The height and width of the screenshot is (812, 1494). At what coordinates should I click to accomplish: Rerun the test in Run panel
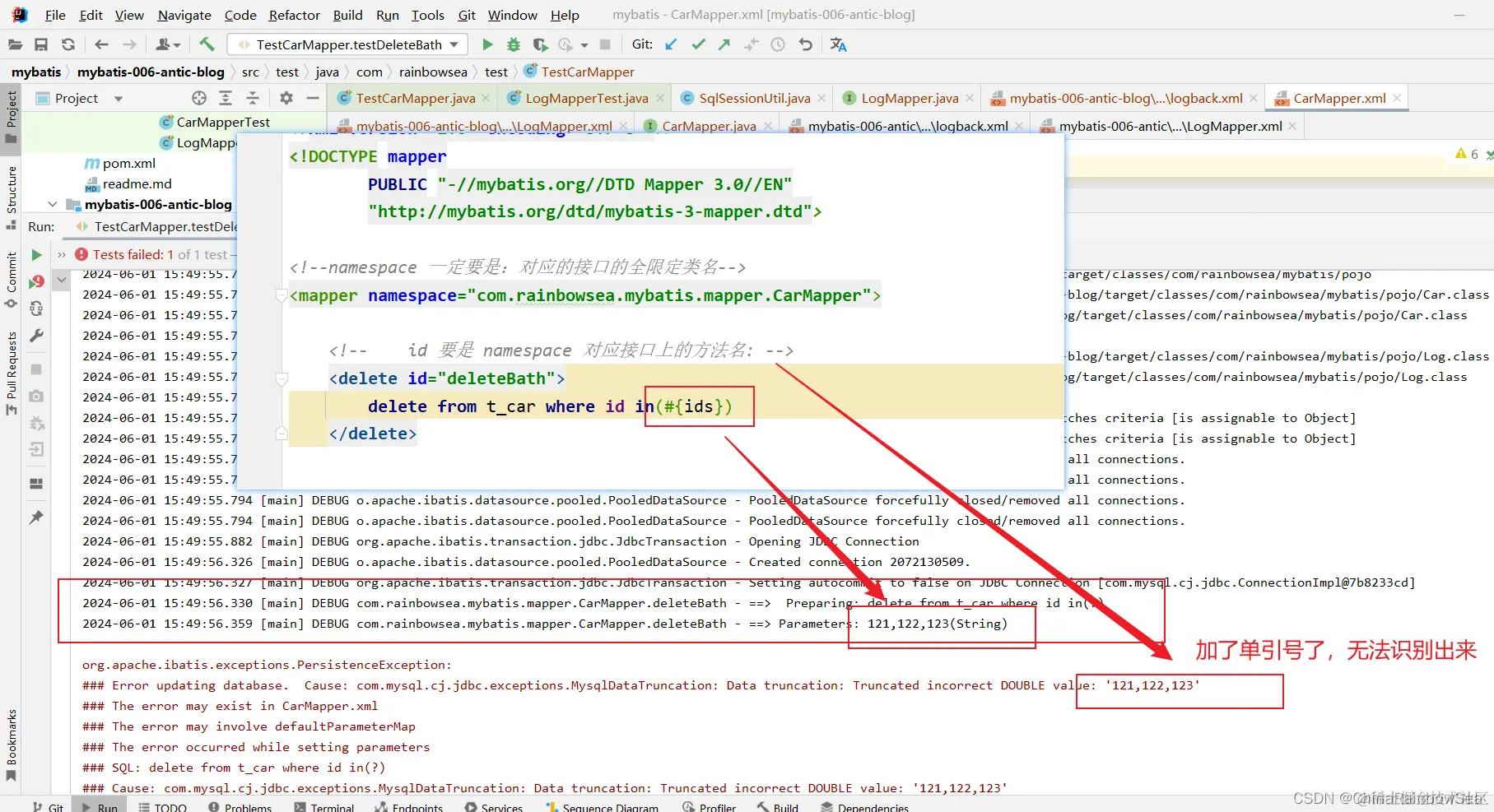(36, 255)
